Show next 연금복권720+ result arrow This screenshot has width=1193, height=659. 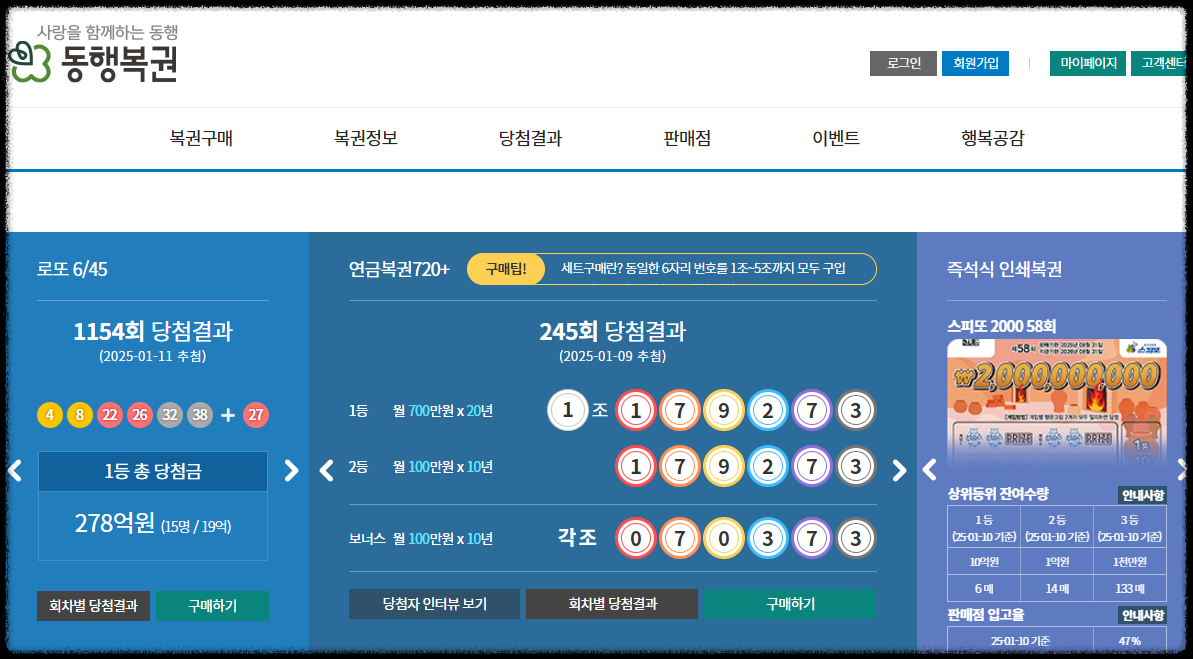tap(899, 470)
